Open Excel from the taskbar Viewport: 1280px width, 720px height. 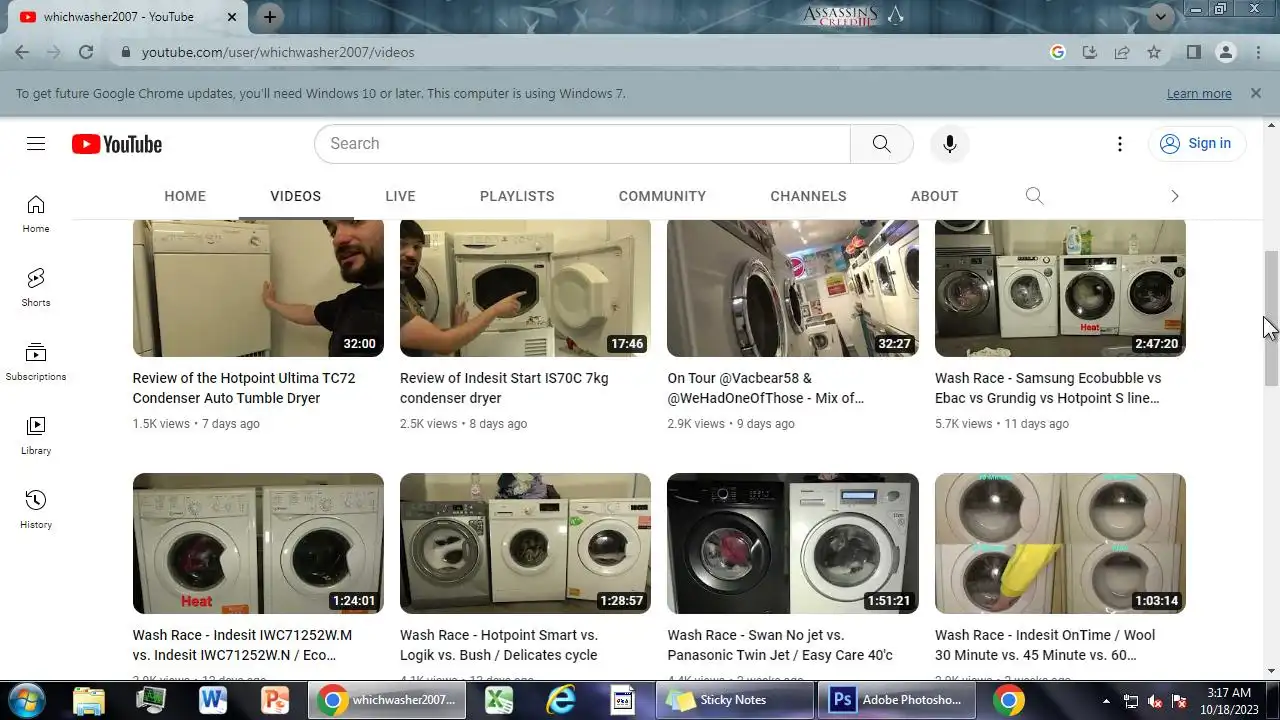[499, 700]
